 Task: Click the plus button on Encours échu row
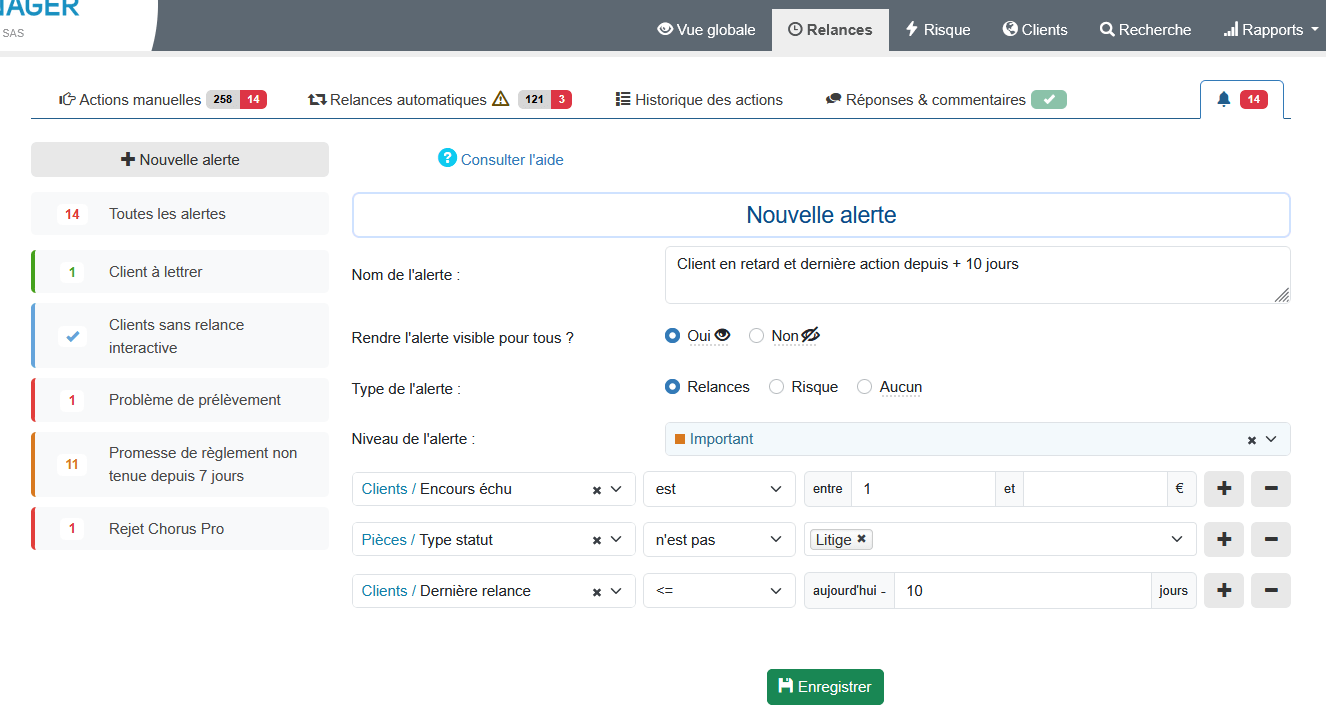tap(1223, 489)
